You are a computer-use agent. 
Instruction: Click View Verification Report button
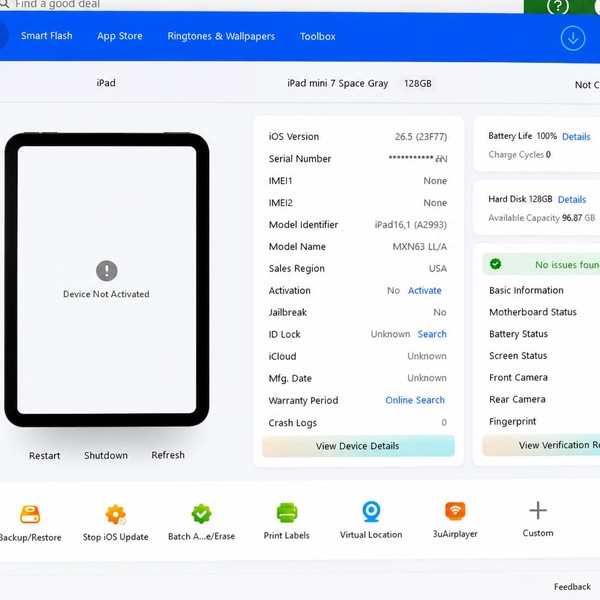[541, 445]
